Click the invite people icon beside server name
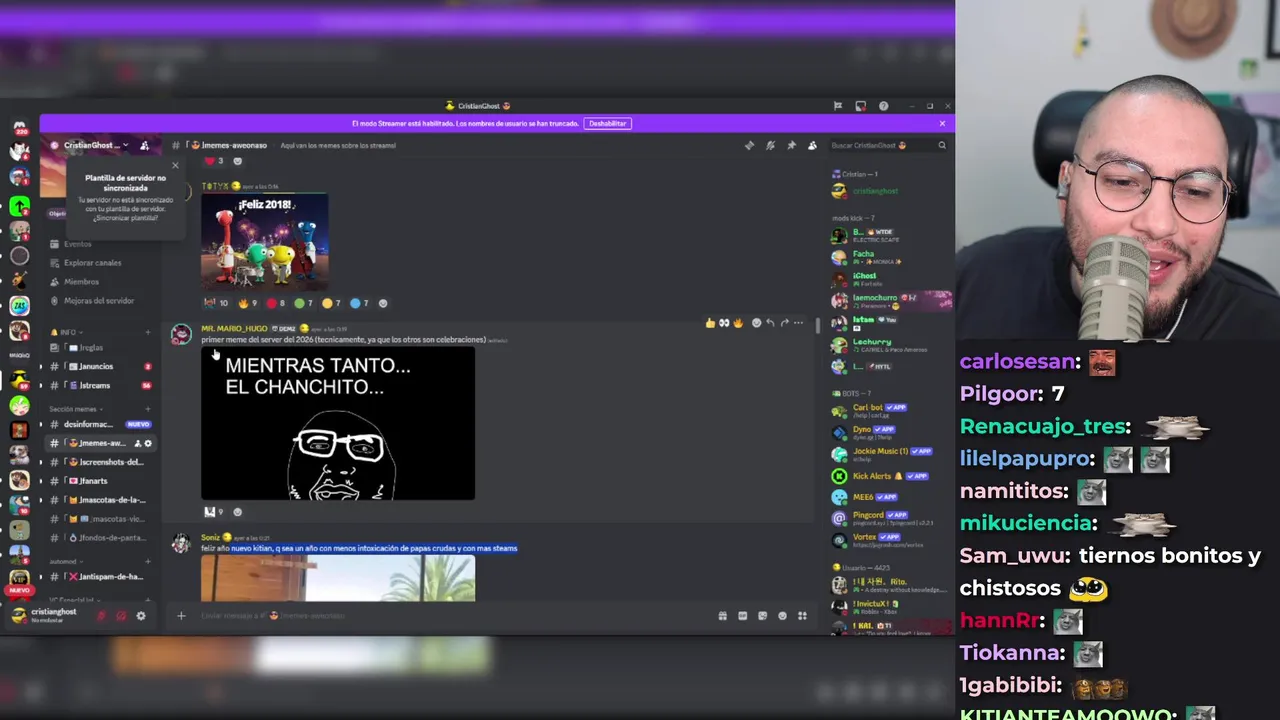This screenshot has width=1280, height=720. tap(144, 145)
